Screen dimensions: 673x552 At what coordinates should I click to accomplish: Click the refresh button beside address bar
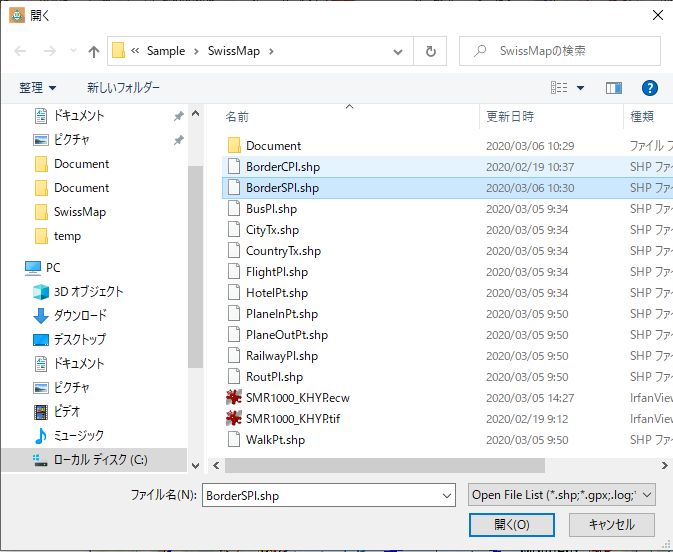click(x=430, y=51)
